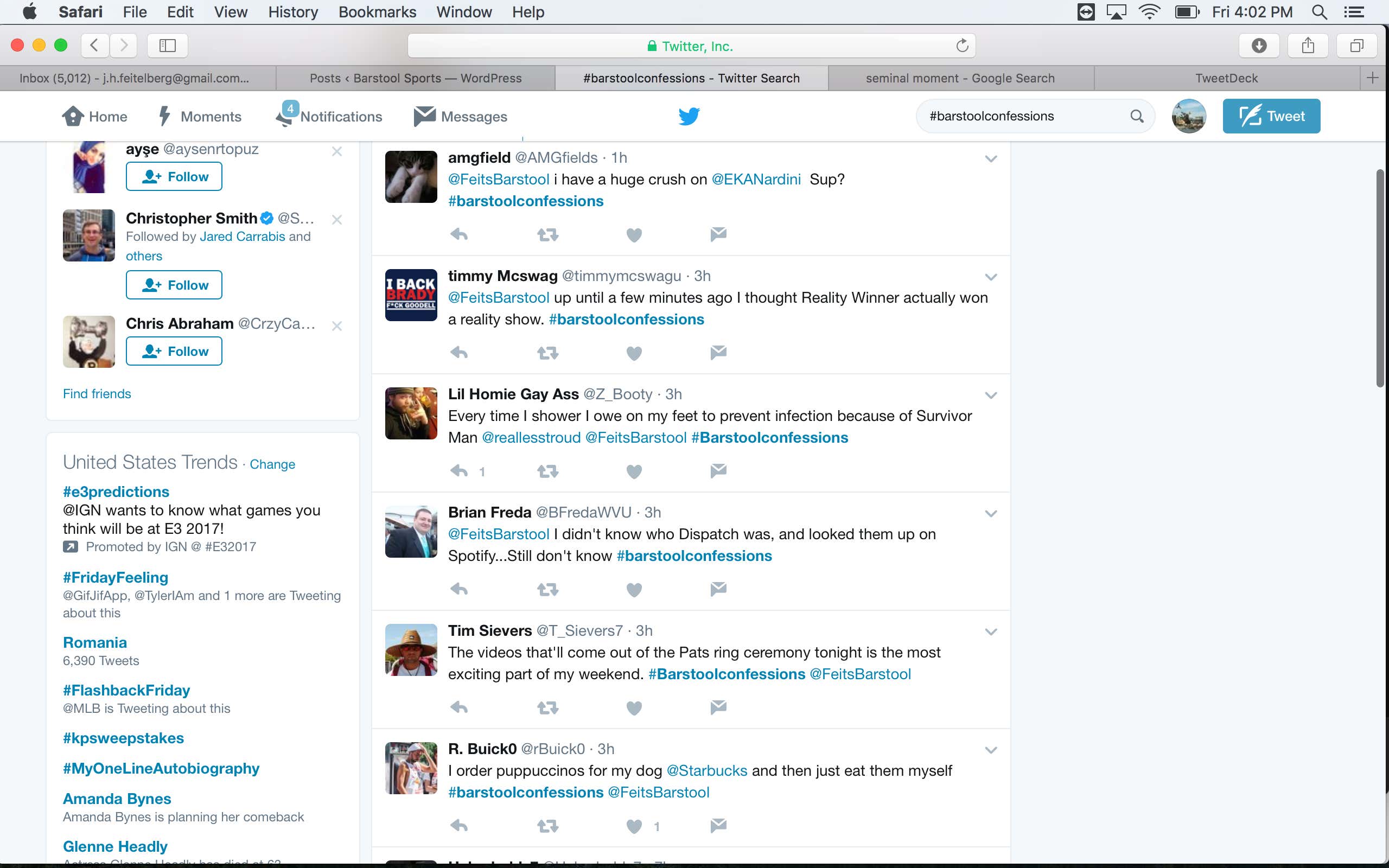Like timmy Mcswag's tweet

(x=634, y=353)
